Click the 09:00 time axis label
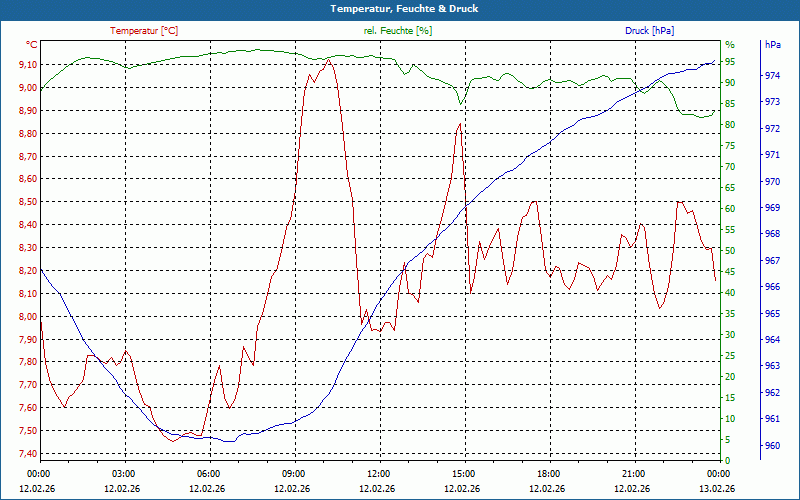Image resolution: width=800 pixels, height=500 pixels. pos(293,473)
